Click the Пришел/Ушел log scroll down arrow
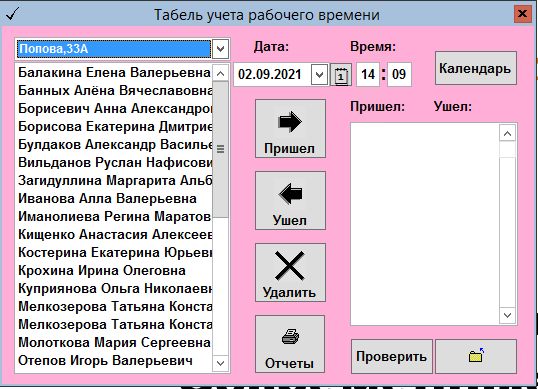Viewport: 538px width, 389px height. pyautogui.click(x=507, y=315)
